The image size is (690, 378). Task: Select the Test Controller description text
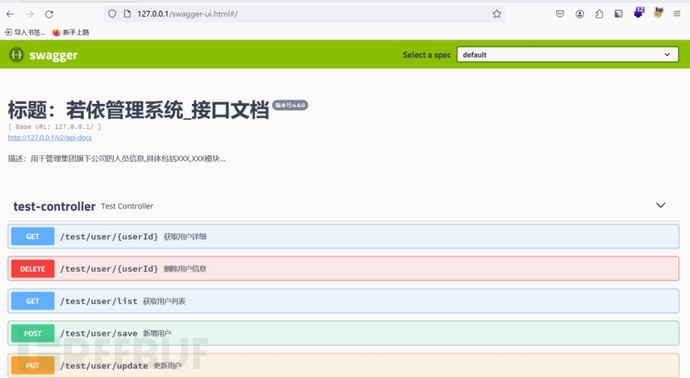point(127,206)
